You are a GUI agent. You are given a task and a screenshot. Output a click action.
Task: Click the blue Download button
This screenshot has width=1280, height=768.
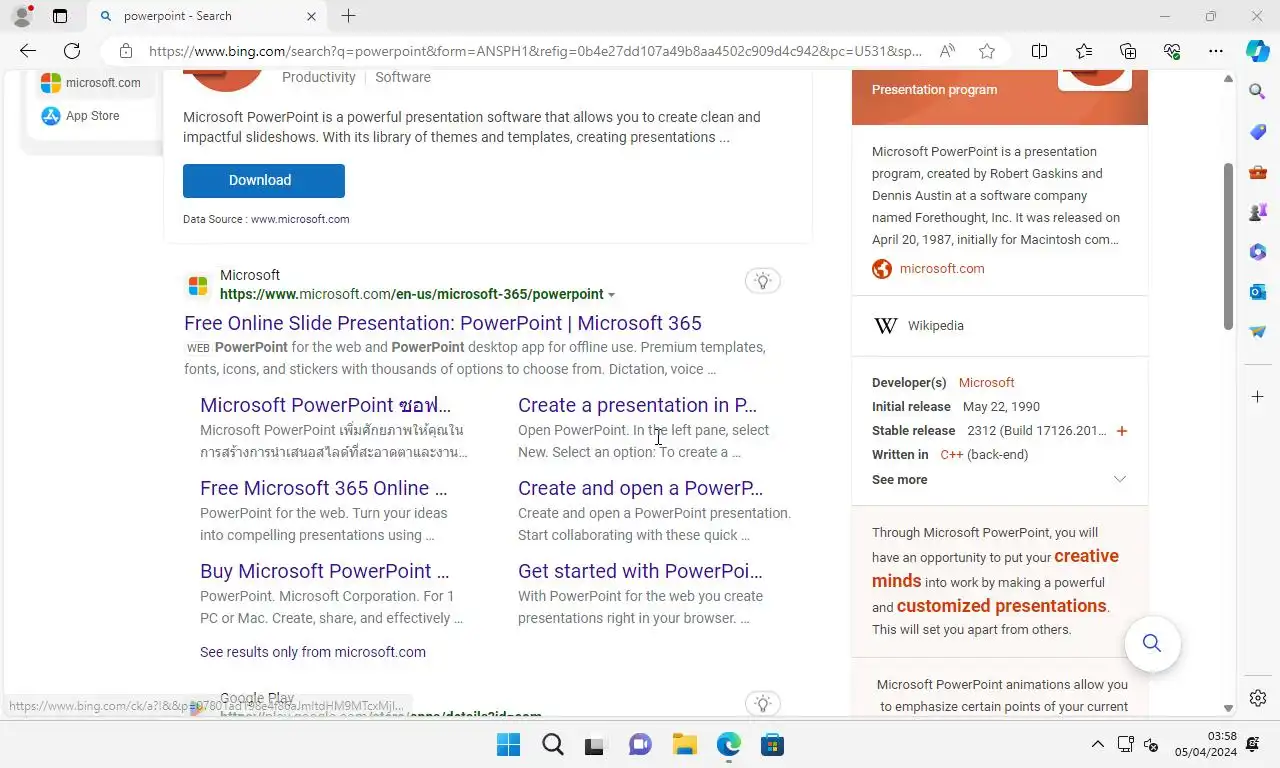[x=264, y=181]
